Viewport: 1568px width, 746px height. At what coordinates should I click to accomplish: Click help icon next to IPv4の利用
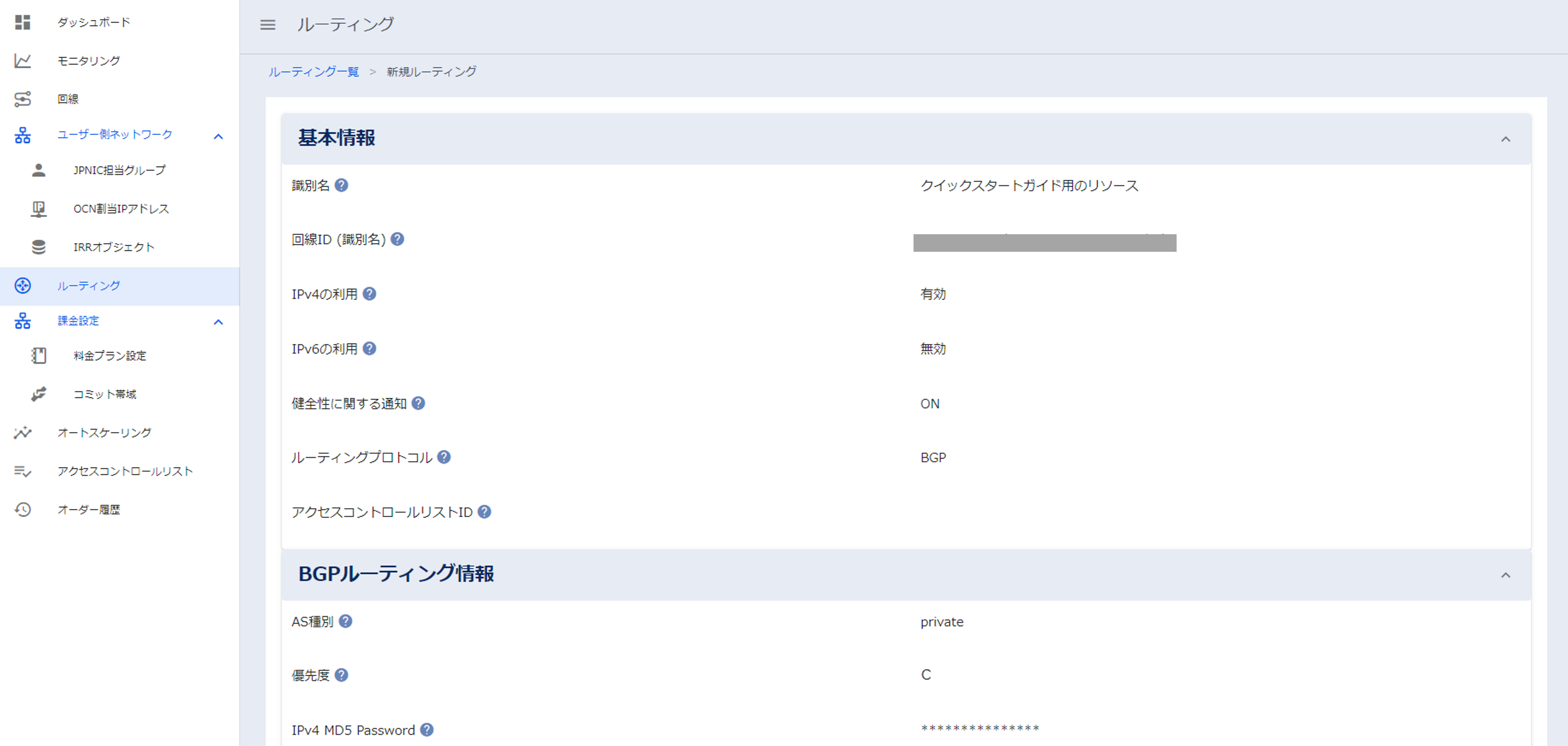pos(369,294)
